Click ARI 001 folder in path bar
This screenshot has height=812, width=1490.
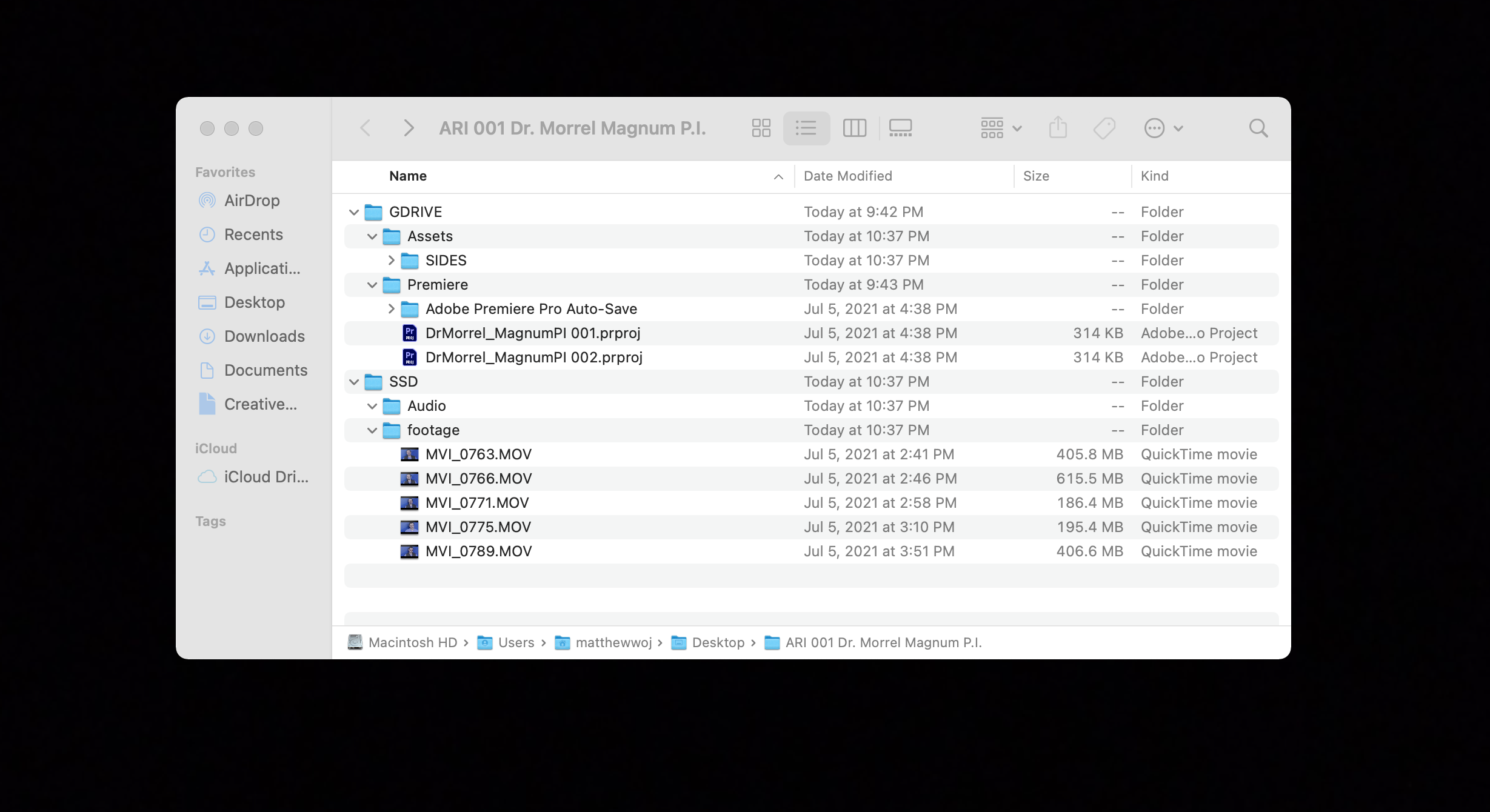(873, 642)
